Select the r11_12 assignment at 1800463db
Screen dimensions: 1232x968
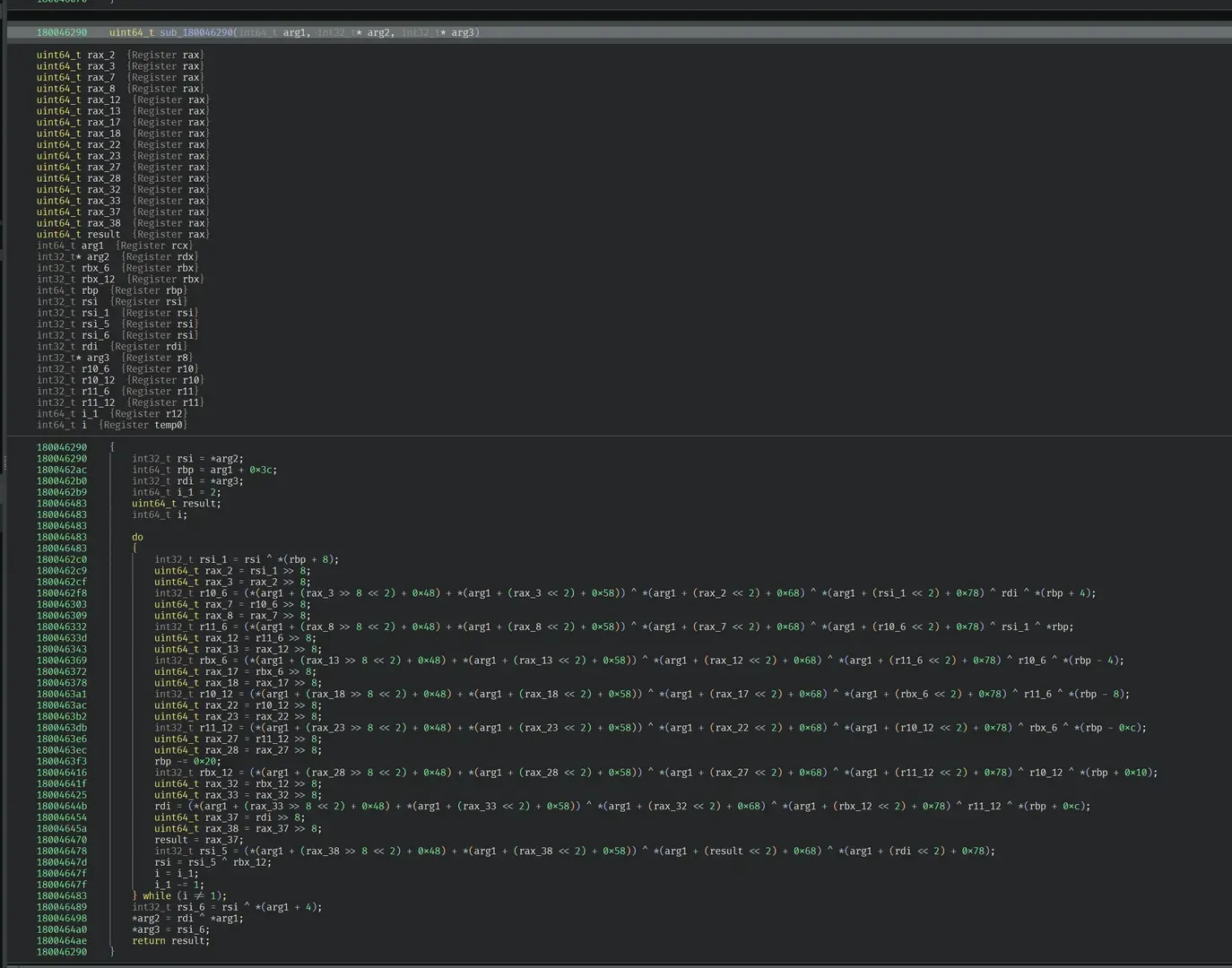click(x=650, y=727)
